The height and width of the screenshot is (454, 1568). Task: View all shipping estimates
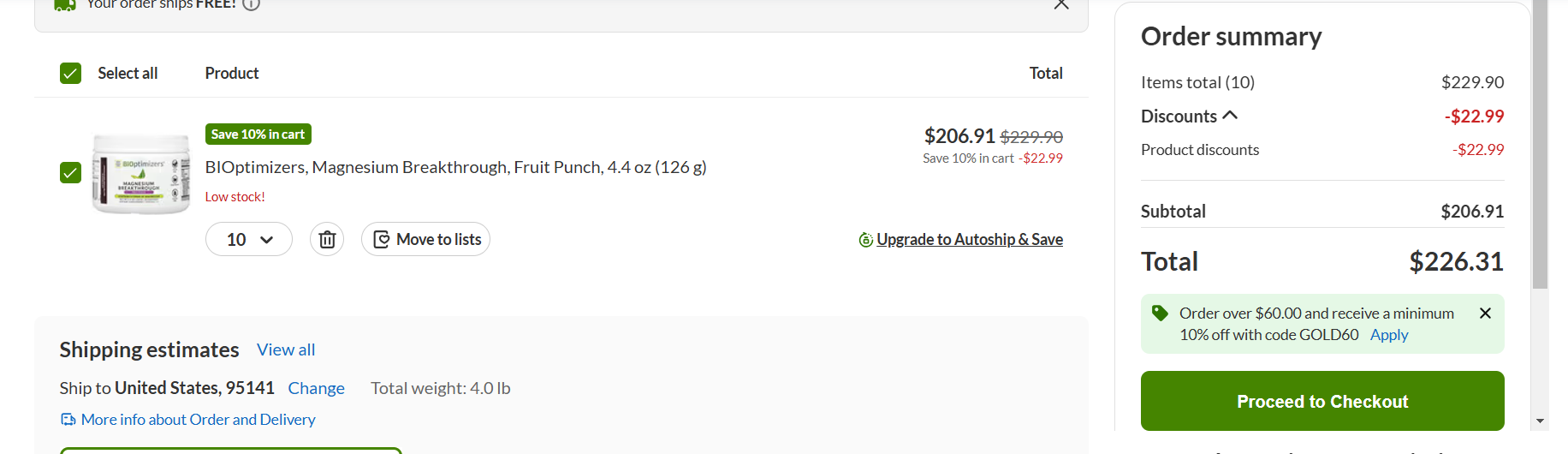click(286, 349)
